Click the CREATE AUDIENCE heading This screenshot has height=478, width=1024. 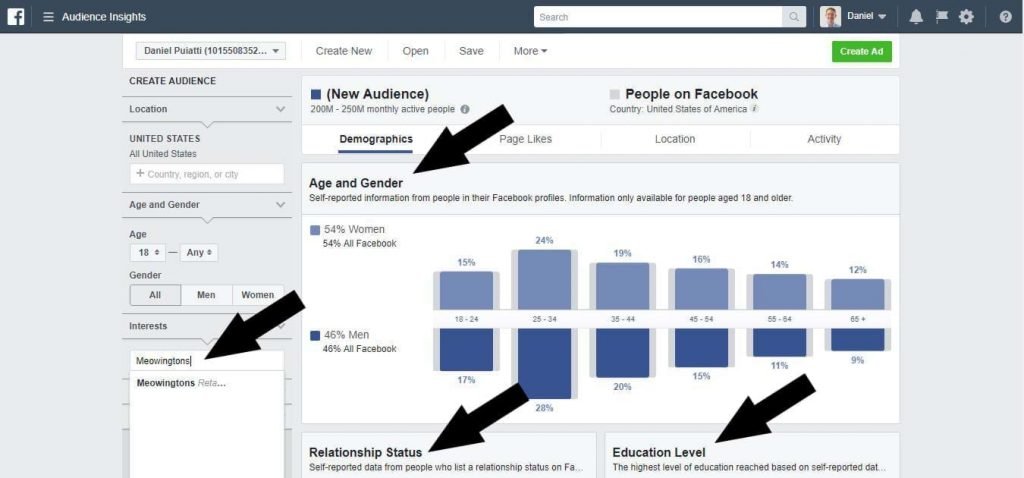[172, 81]
